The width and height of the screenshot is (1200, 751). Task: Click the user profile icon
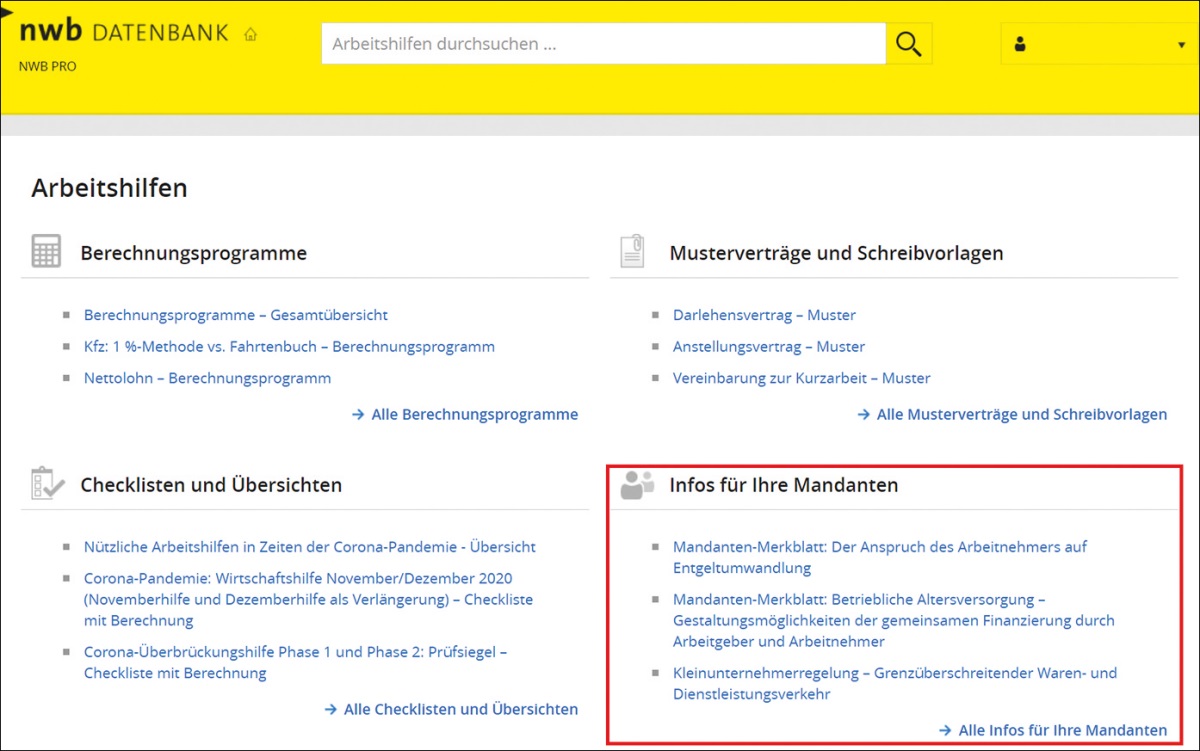(x=1020, y=45)
